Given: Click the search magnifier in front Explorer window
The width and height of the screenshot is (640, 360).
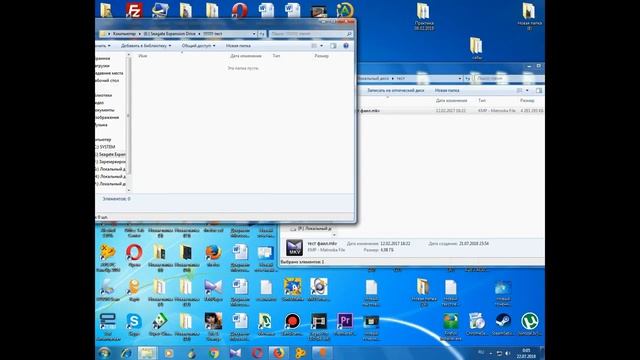Looking at the screenshot, I should (349, 34).
